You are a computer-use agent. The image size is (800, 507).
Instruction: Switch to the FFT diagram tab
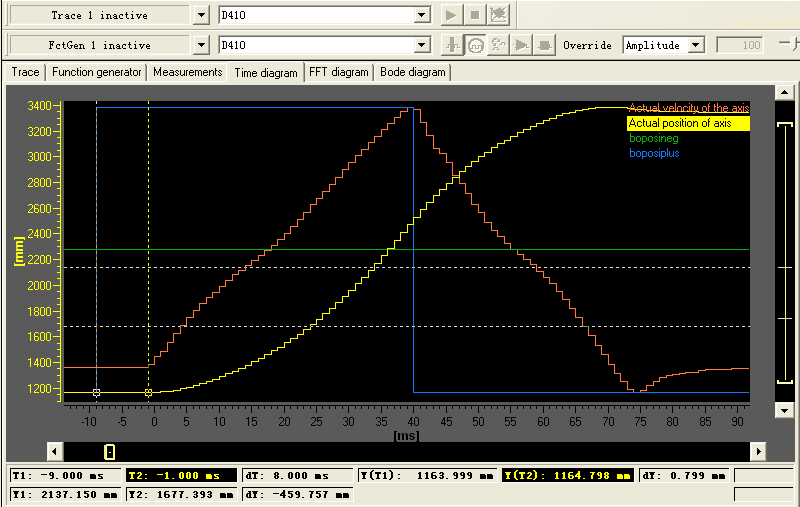pyautogui.click(x=339, y=72)
